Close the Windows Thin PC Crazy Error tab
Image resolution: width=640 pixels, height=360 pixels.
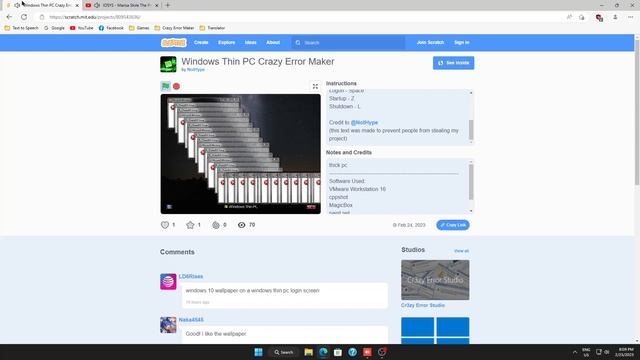pyautogui.click(x=77, y=5)
